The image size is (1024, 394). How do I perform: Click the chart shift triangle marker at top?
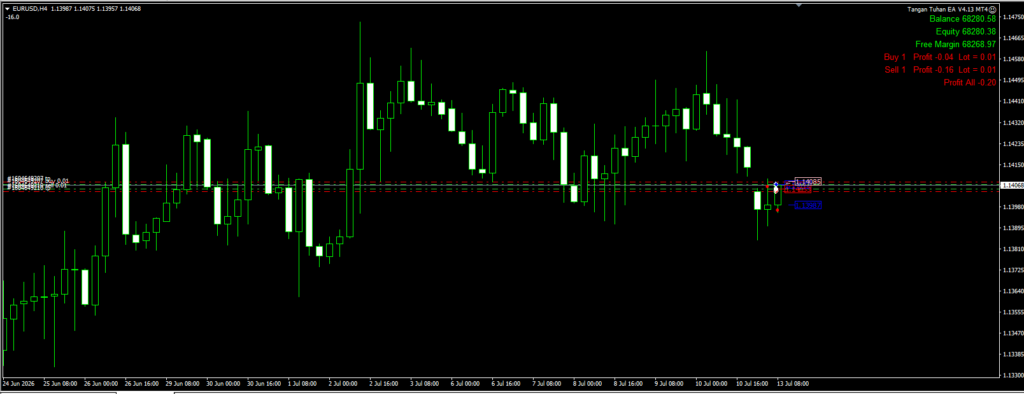pyautogui.click(x=799, y=4)
